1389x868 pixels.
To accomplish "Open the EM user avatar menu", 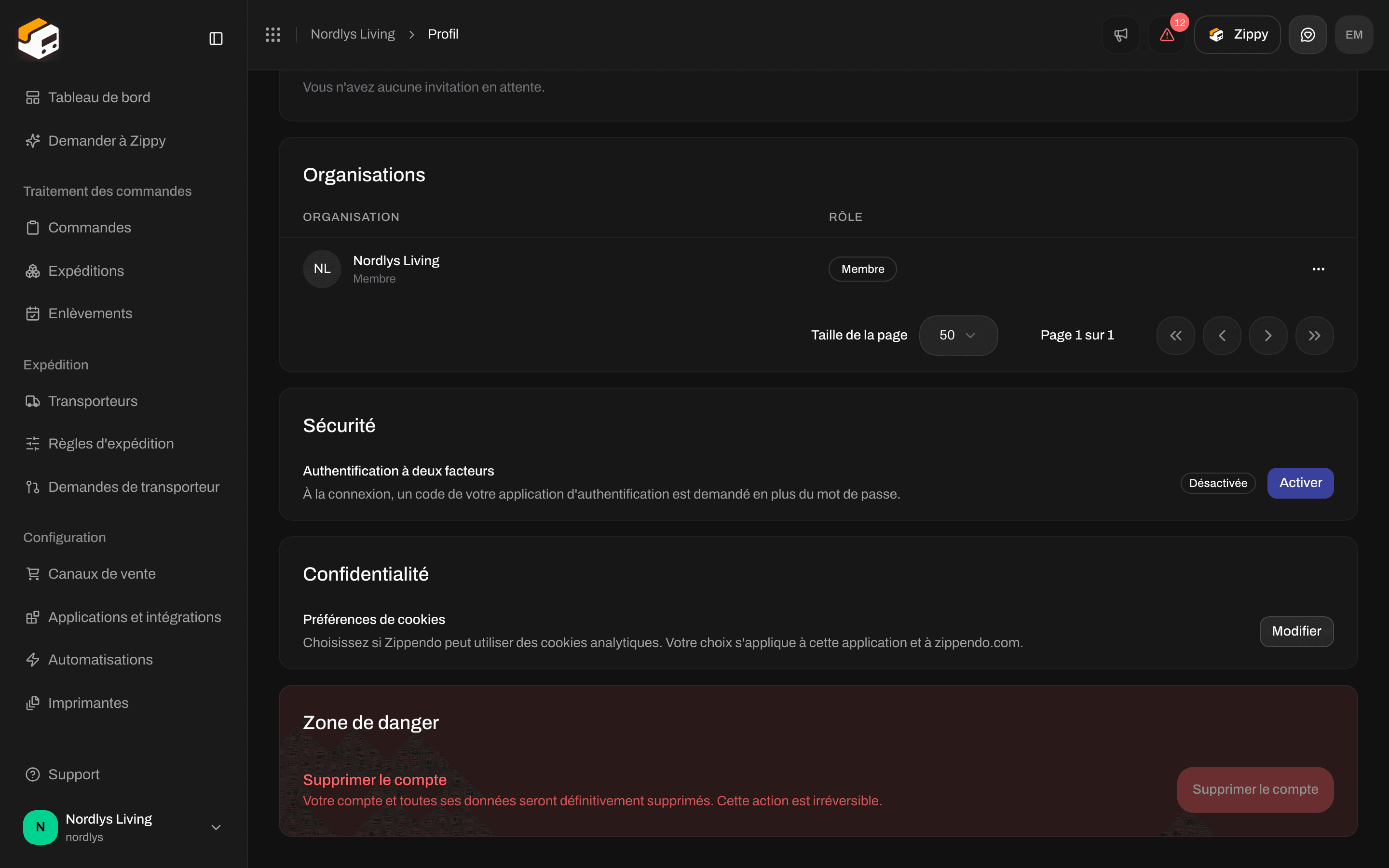I will (x=1354, y=34).
